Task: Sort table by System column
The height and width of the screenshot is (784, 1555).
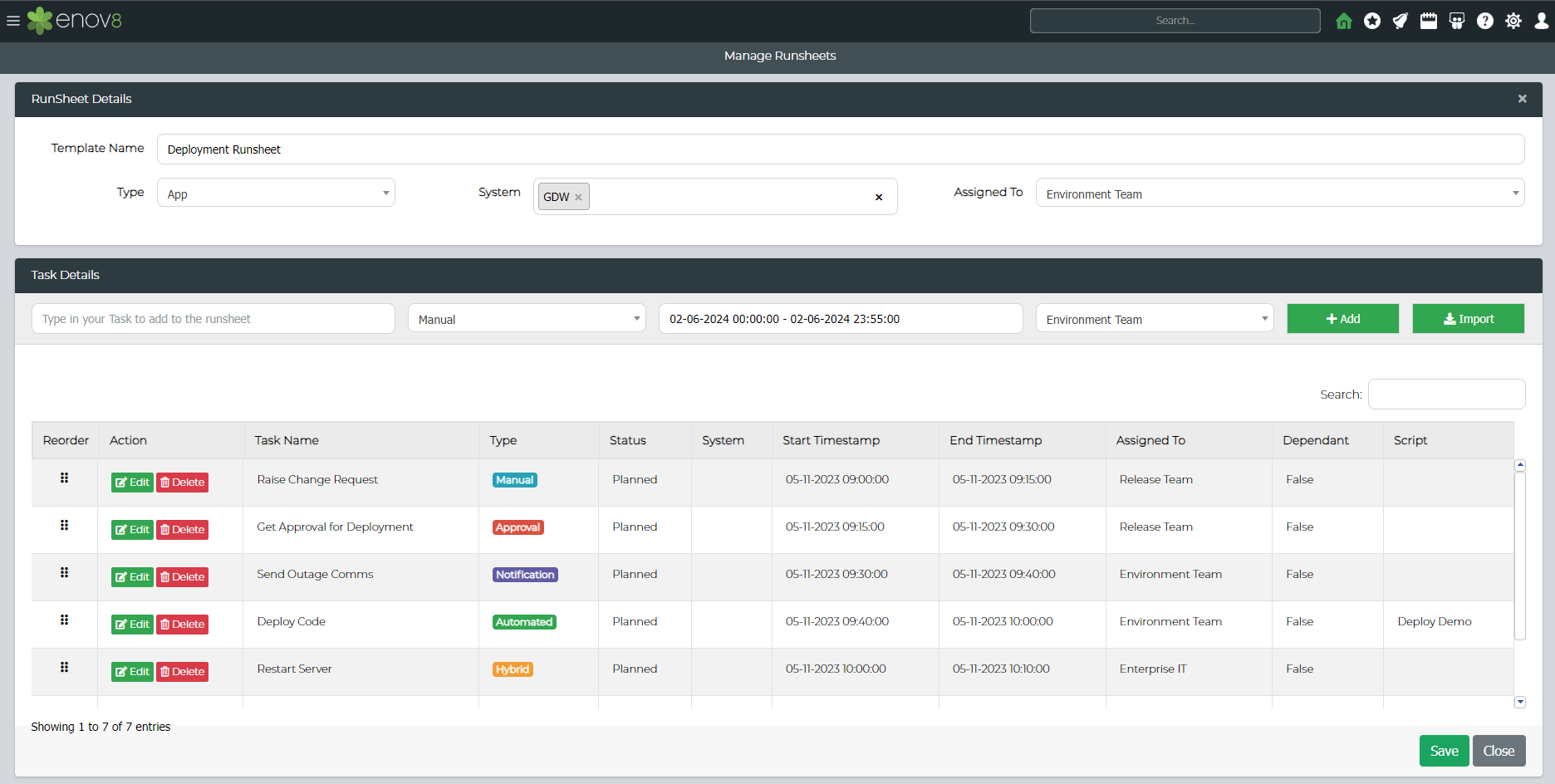Action: (x=732, y=440)
